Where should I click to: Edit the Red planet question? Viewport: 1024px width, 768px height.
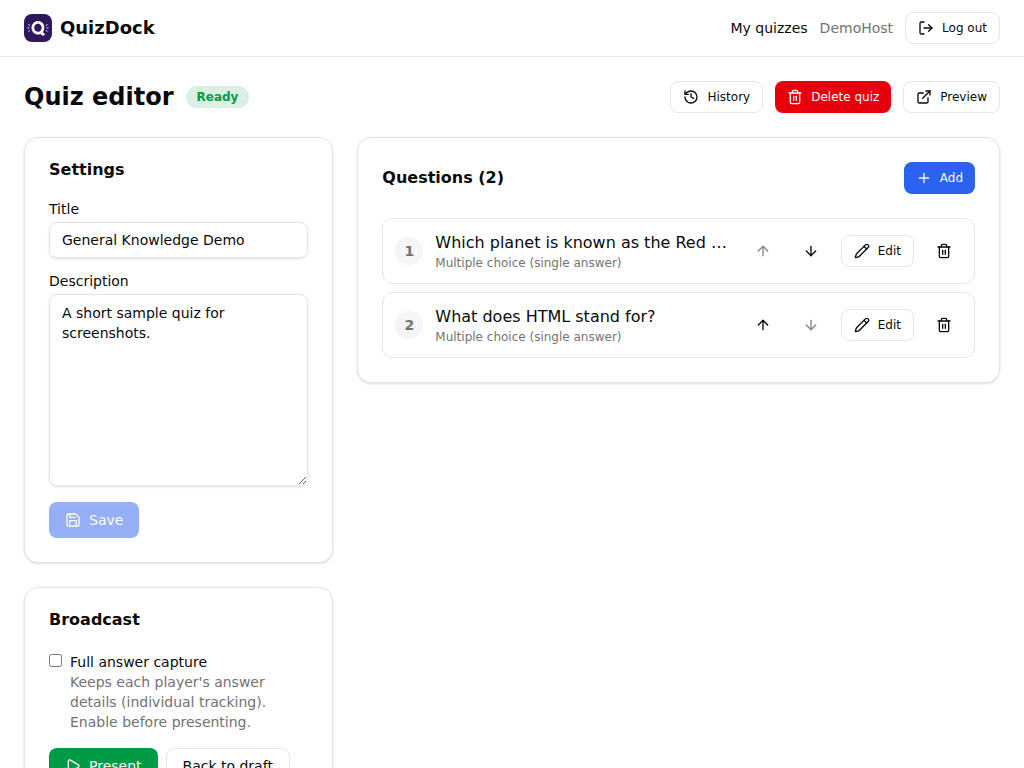click(877, 251)
